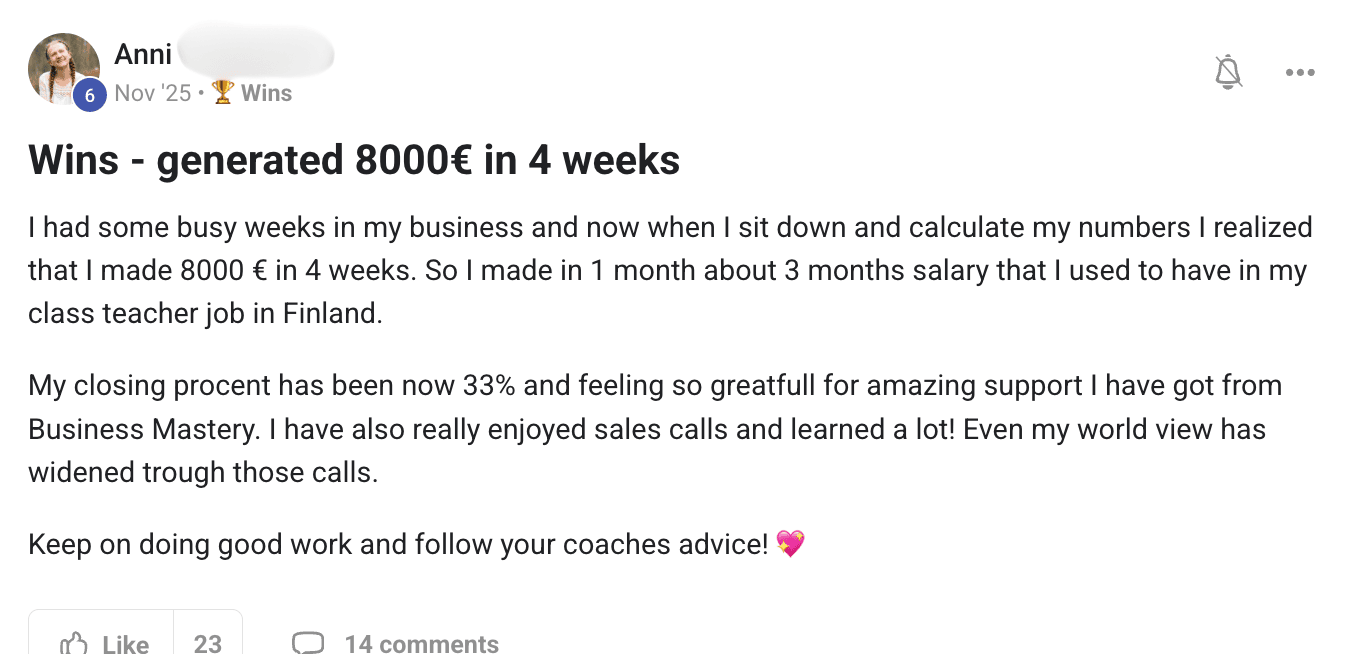The height and width of the screenshot is (654, 1366).
Task: Open Anni's profile picture
Action: click(64, 68)
